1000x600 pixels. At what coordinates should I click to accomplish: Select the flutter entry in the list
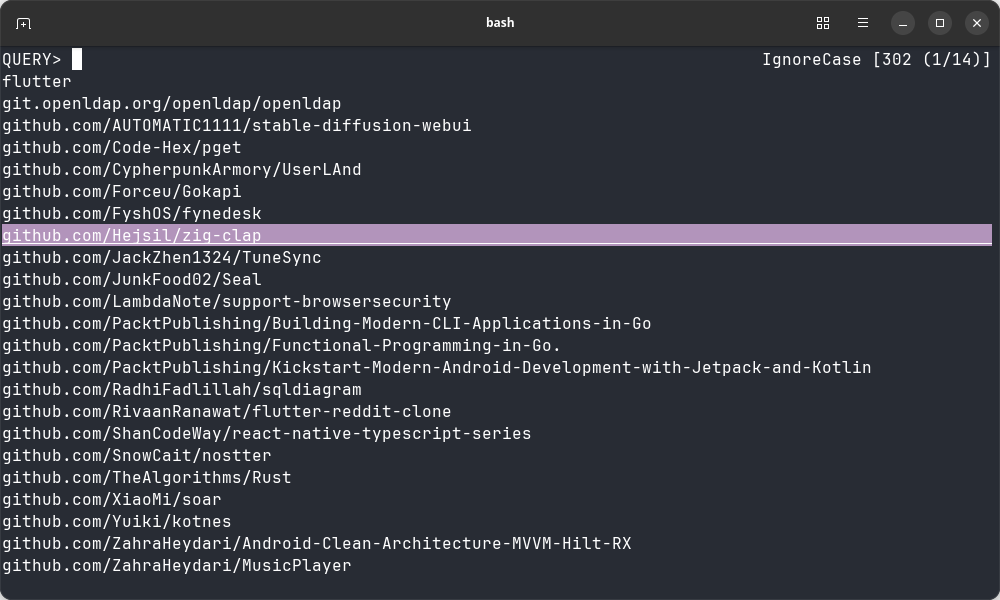(37, 82)
